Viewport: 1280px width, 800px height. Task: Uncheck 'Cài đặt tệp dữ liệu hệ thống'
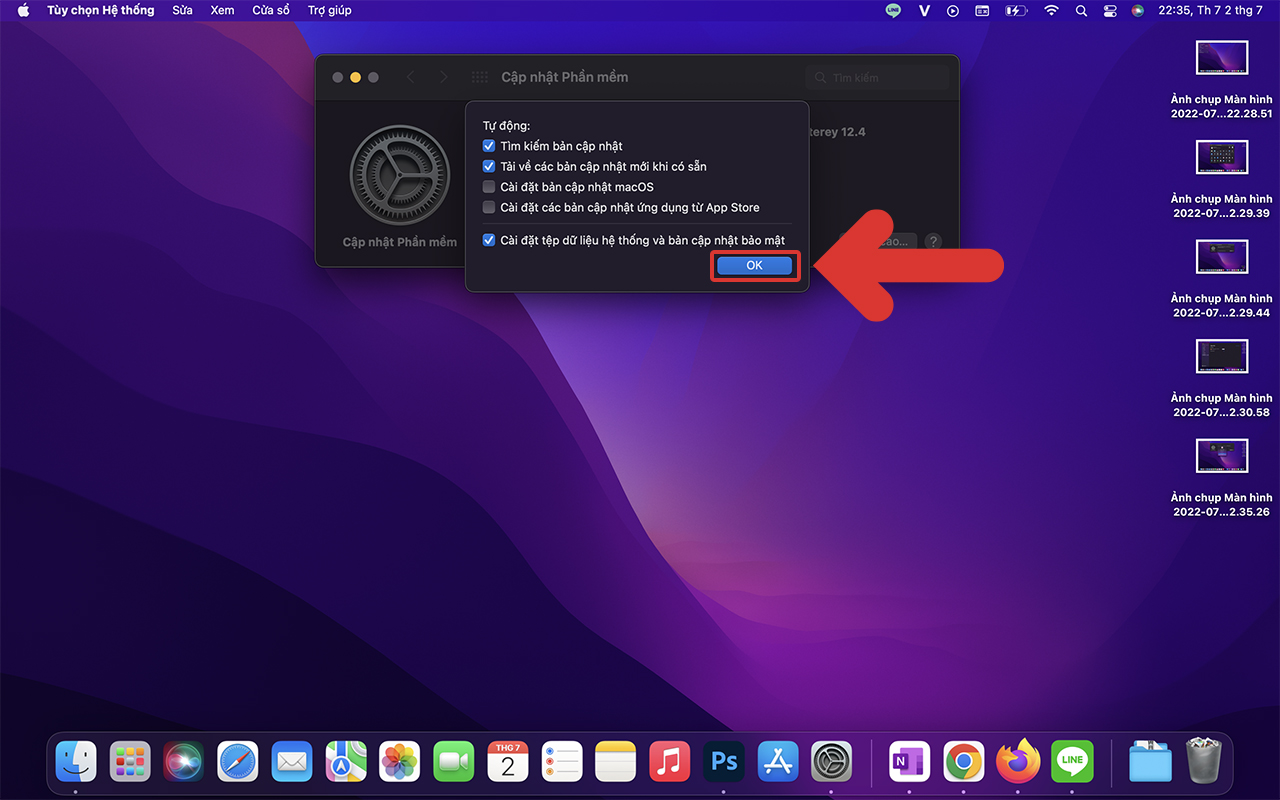coord(489,240)
